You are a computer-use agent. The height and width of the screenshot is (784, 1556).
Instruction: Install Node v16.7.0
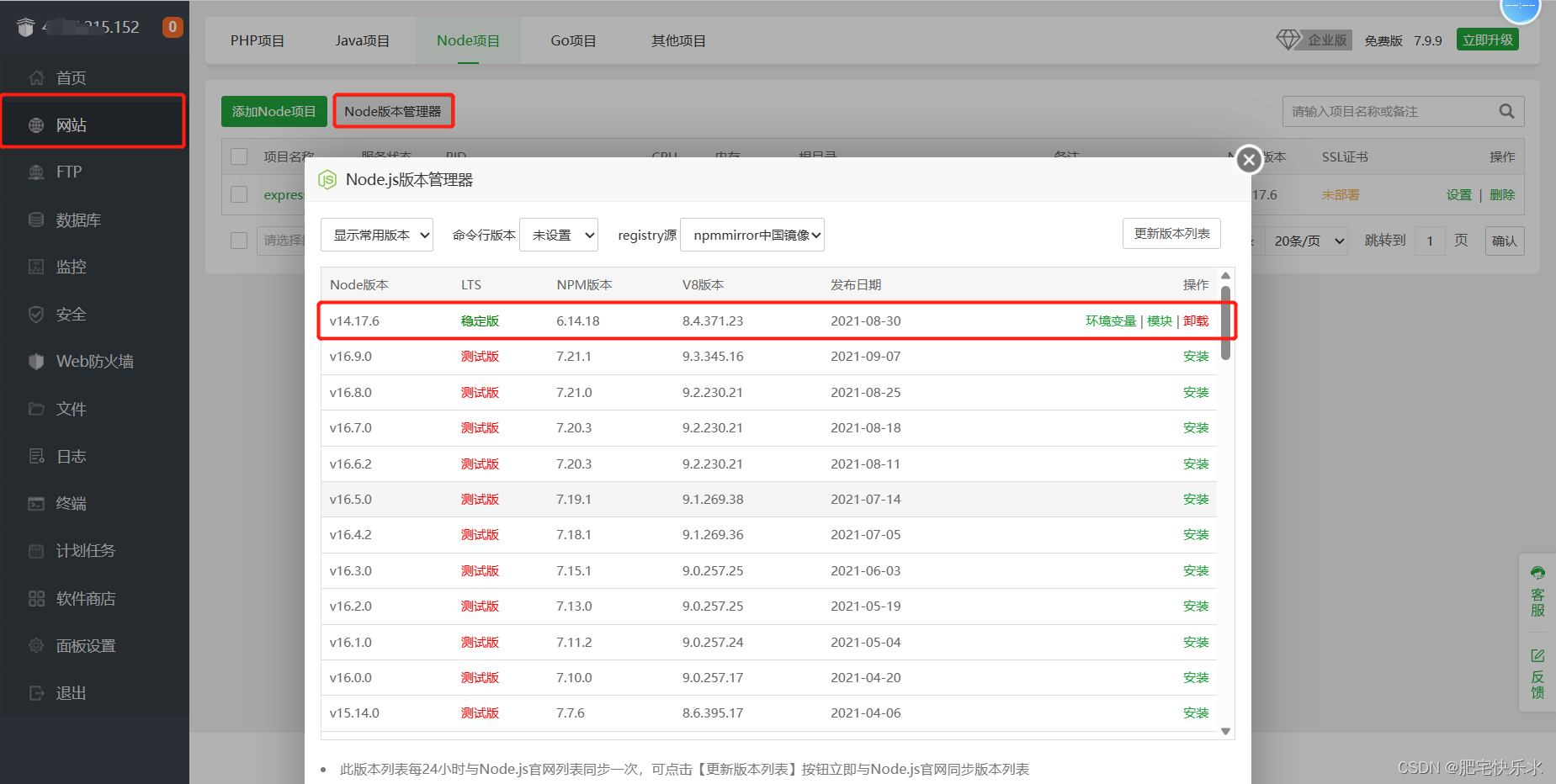pyautogui.click(x=1196, y=428)
